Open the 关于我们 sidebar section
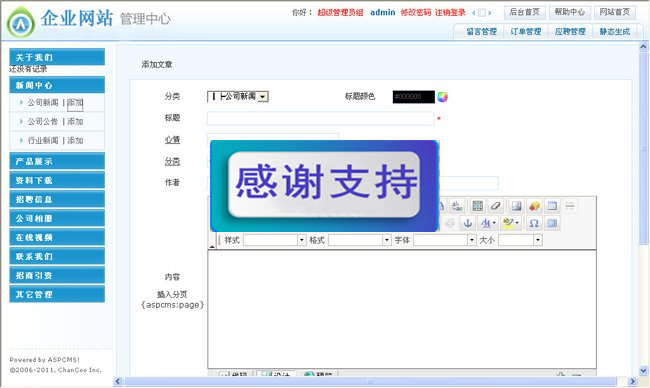The image size is (650, 388). [x=57, y=57]
